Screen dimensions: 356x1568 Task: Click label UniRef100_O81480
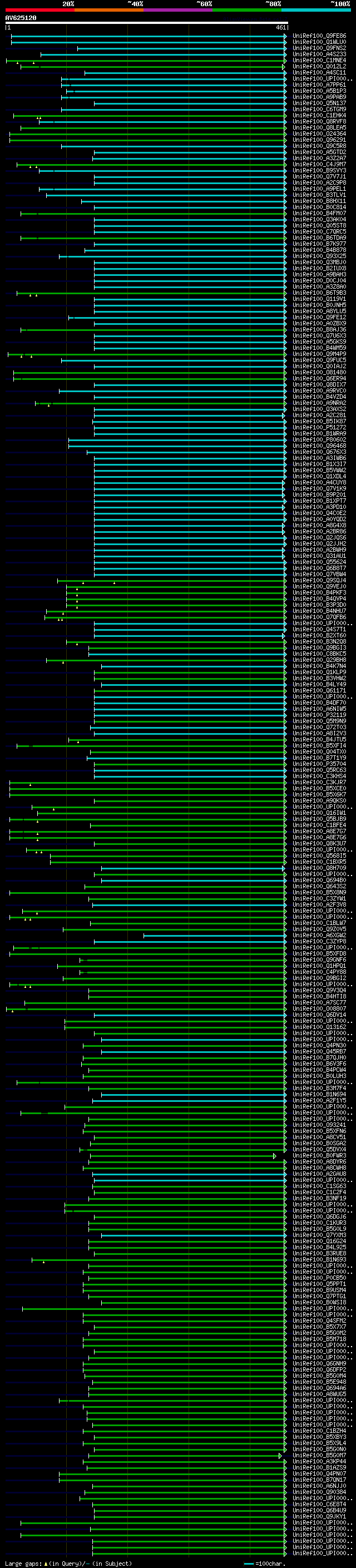319,373
